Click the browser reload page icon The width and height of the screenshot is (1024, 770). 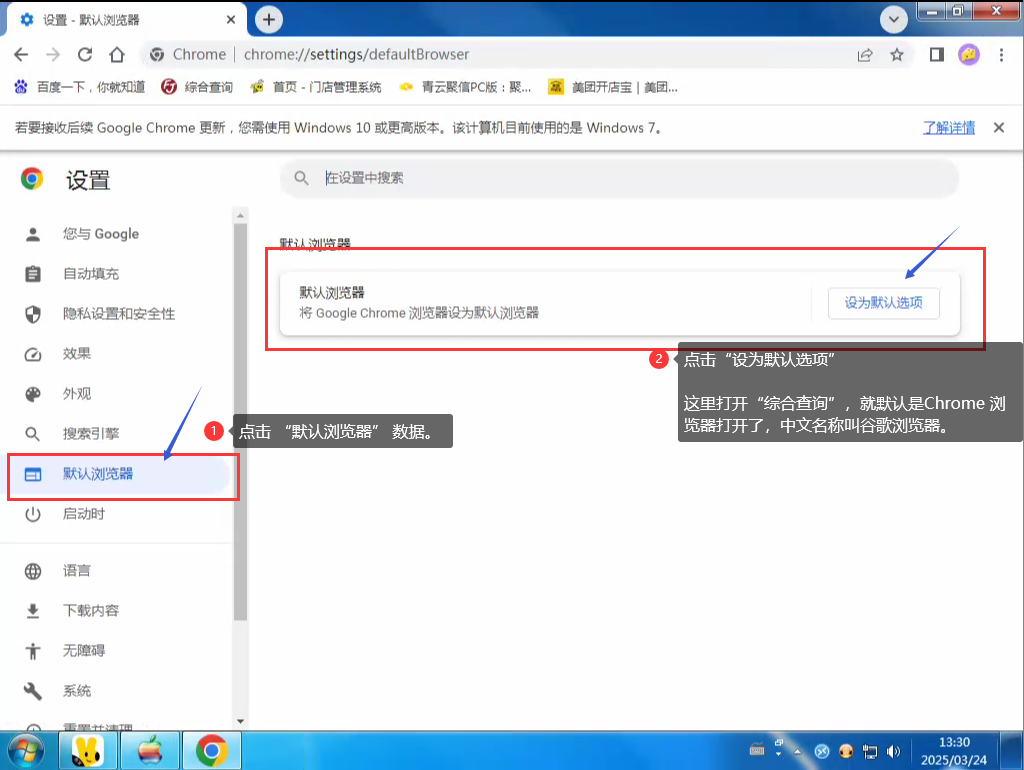pos(85,55)
